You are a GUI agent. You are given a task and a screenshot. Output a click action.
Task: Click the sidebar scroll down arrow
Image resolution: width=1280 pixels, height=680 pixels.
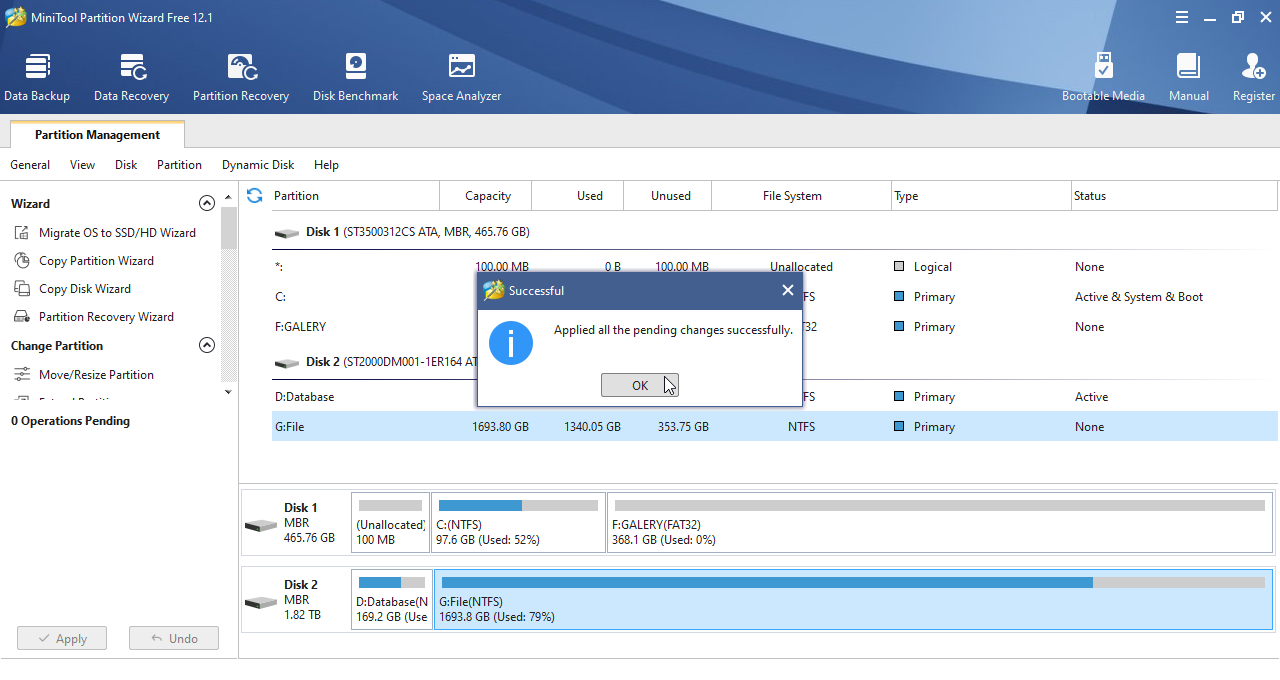[x=228, y=392]
